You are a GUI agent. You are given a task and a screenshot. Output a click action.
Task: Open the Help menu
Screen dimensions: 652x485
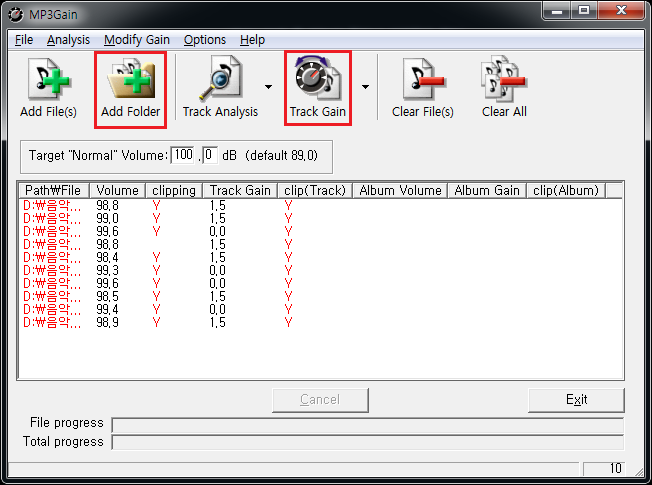coord(252,40)
